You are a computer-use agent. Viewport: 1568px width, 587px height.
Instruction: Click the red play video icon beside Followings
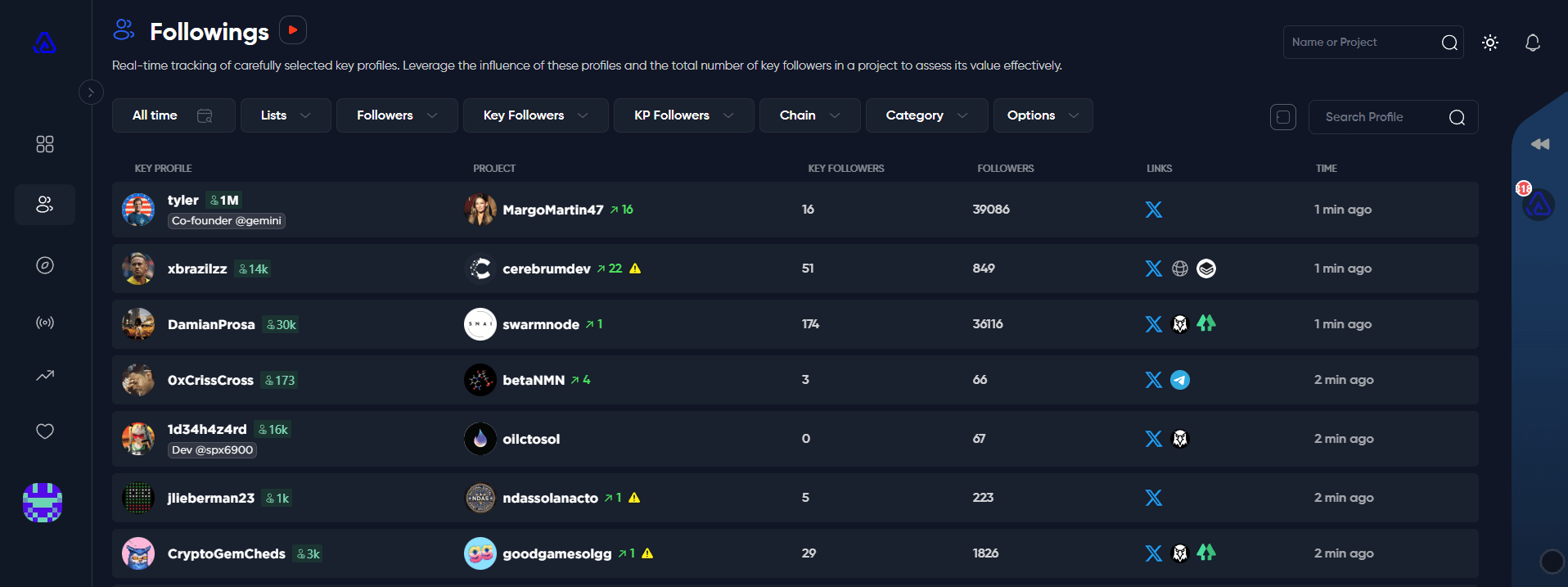(293, 30)
